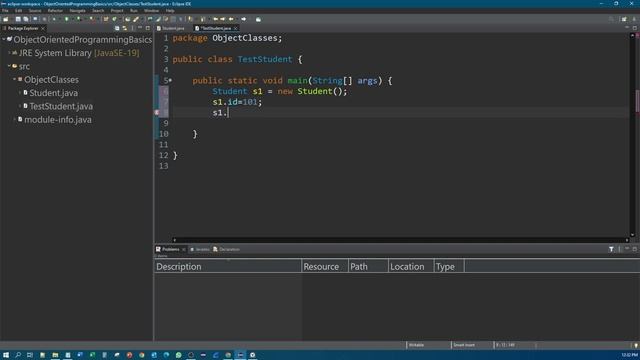640x360 pixels.
Task: Sort by the Type column header
Action: pyautogui.click(x=449, y=267)
